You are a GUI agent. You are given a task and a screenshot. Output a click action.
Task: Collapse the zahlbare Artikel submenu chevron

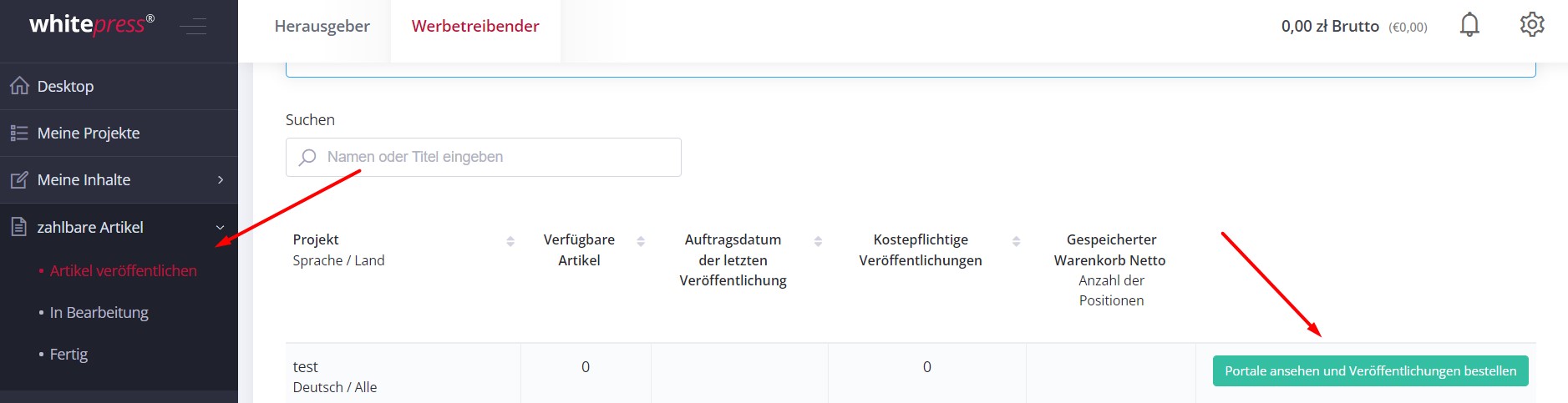click(x=221, y=227)
